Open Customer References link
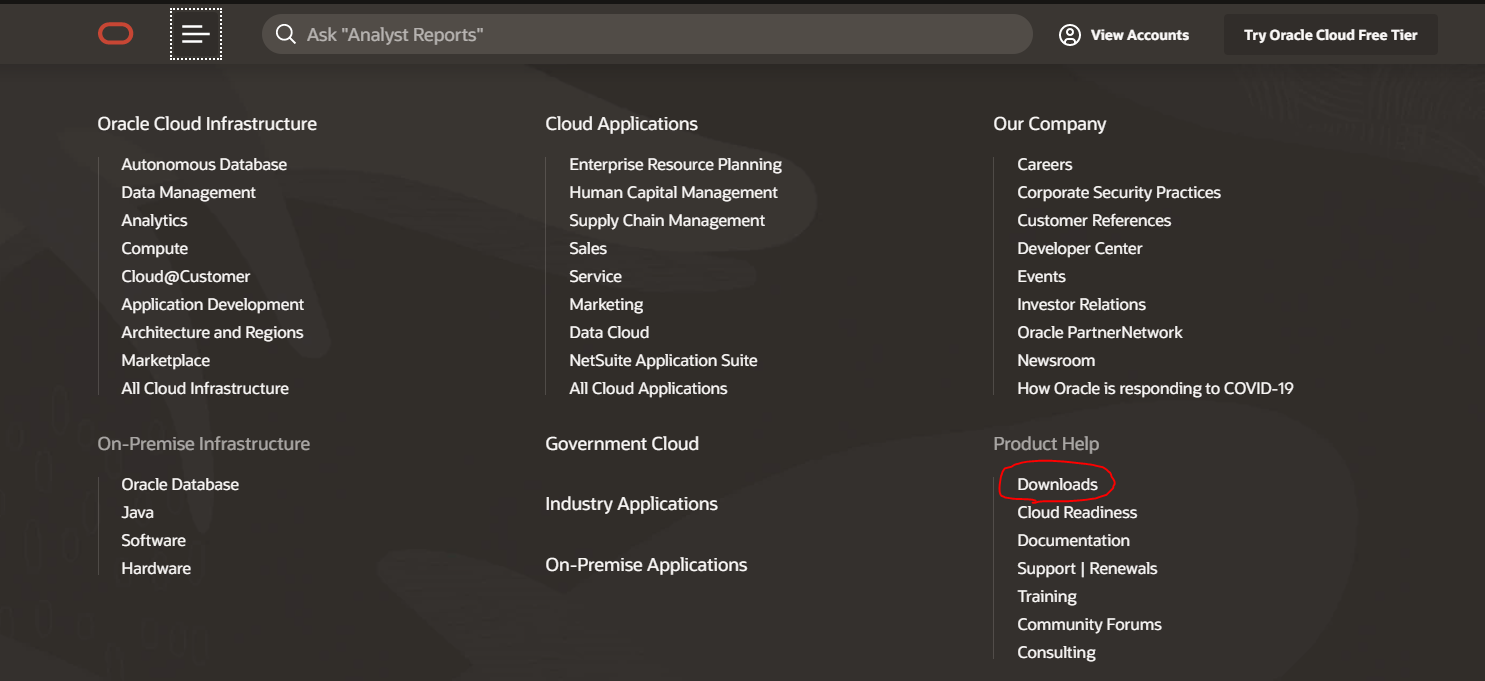The height and width of the screenshot is (681, 1485). 1094,220
